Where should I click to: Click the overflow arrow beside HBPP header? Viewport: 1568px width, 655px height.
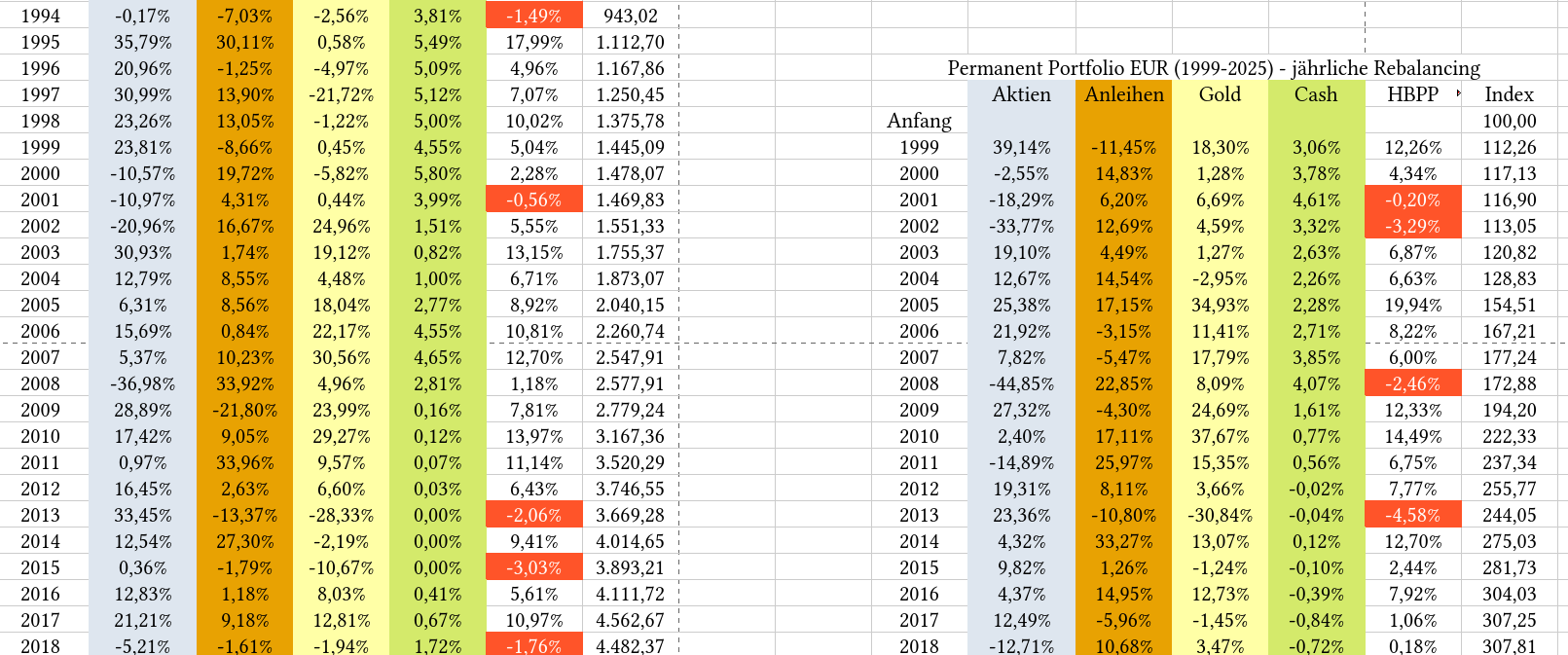[1458, 93]
